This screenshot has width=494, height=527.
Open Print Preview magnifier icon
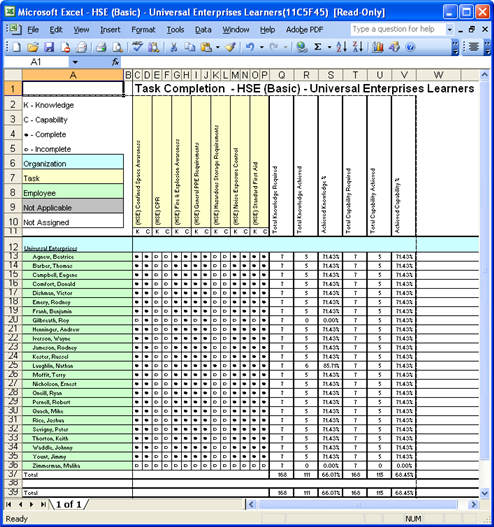tap(117, 47)
